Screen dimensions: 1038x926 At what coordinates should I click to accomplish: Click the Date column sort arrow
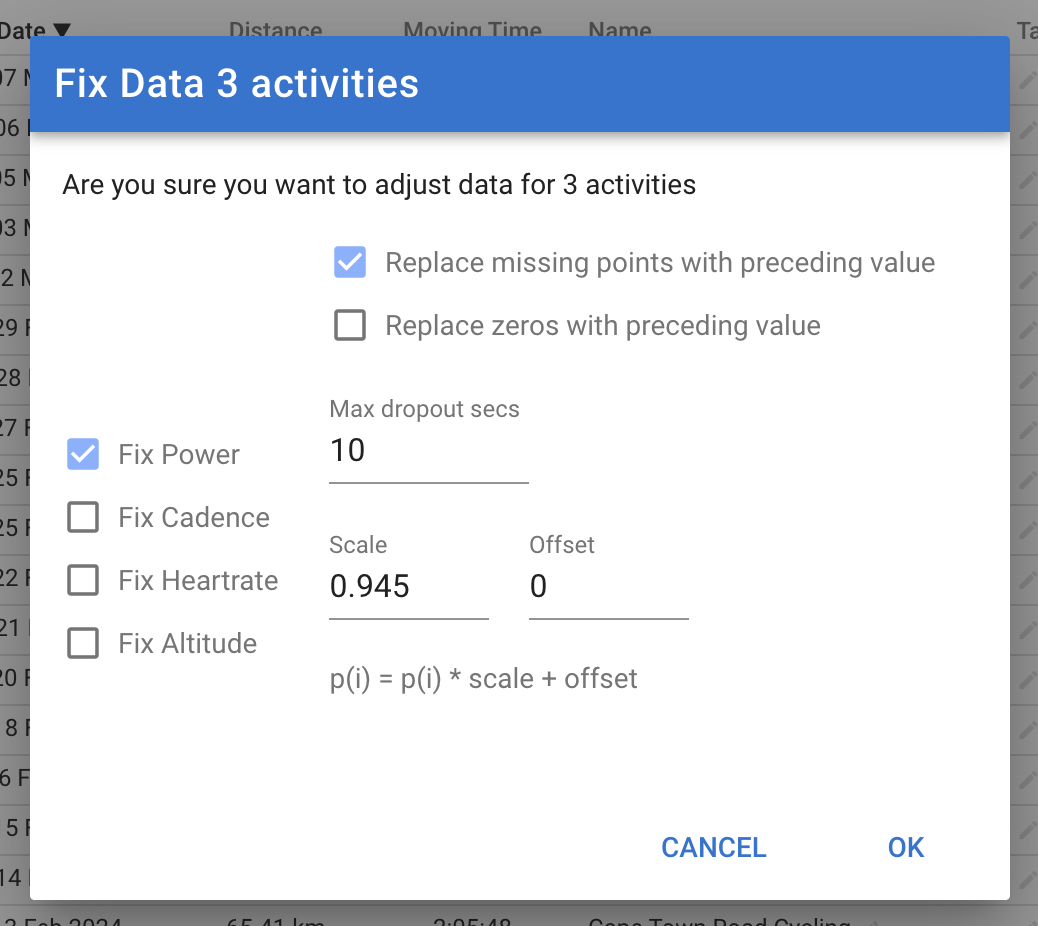[x=62, y=31]
